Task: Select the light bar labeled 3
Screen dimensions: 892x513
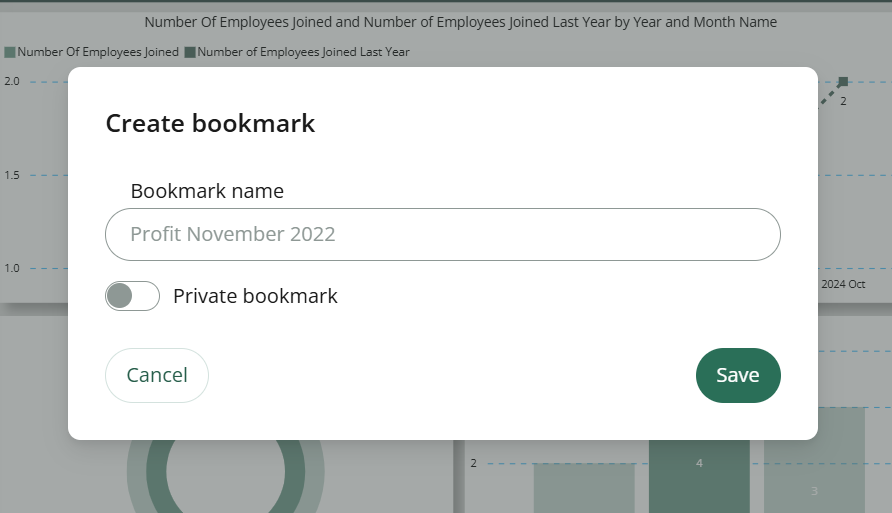Action: point(814,461)
